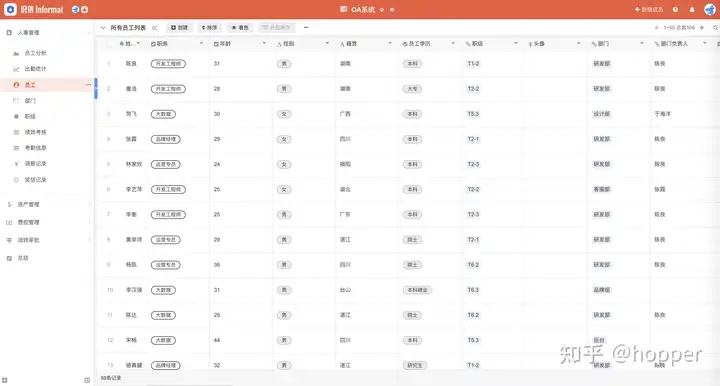Click the 奖惩记录 circle icon in sidebar
Image resolution: width=720 pixels, height=386 pixels.
[16, 180]
